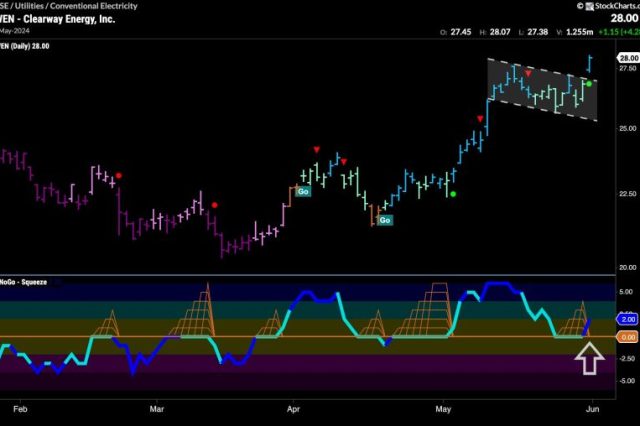Select the red dot marker in late February
The width and height of the screenshot is (640, 426).
coord(118,176)
